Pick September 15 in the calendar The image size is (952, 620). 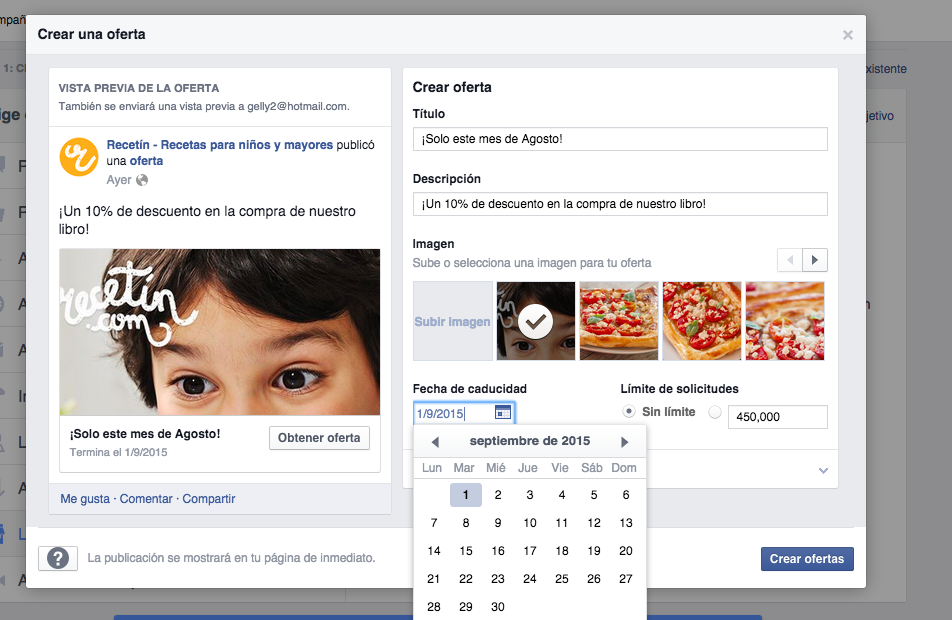(466, 551)
